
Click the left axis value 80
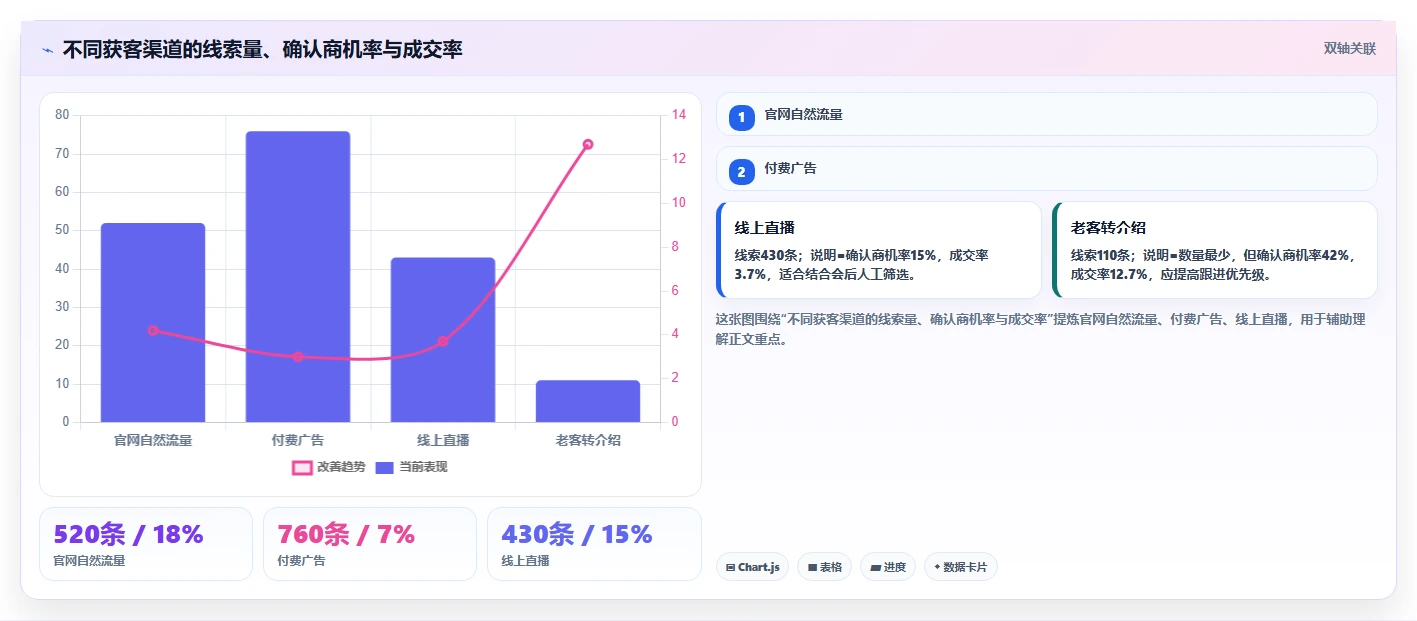click(x=63, y=115)
